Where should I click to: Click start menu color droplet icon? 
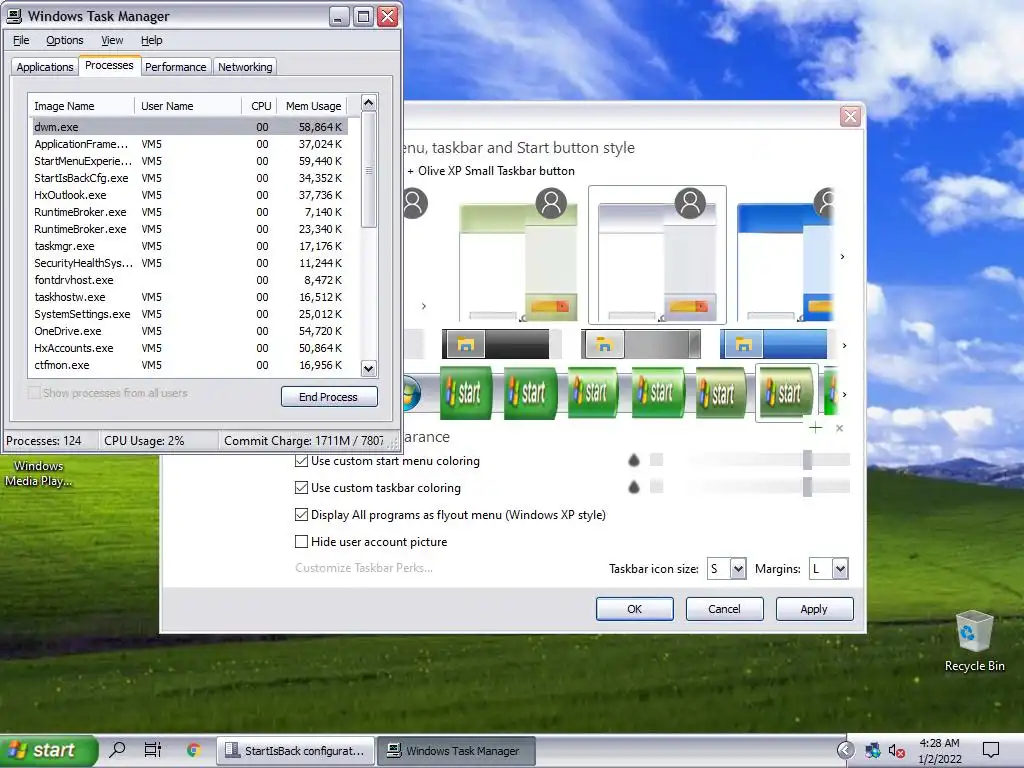click(x=633, y=460)
